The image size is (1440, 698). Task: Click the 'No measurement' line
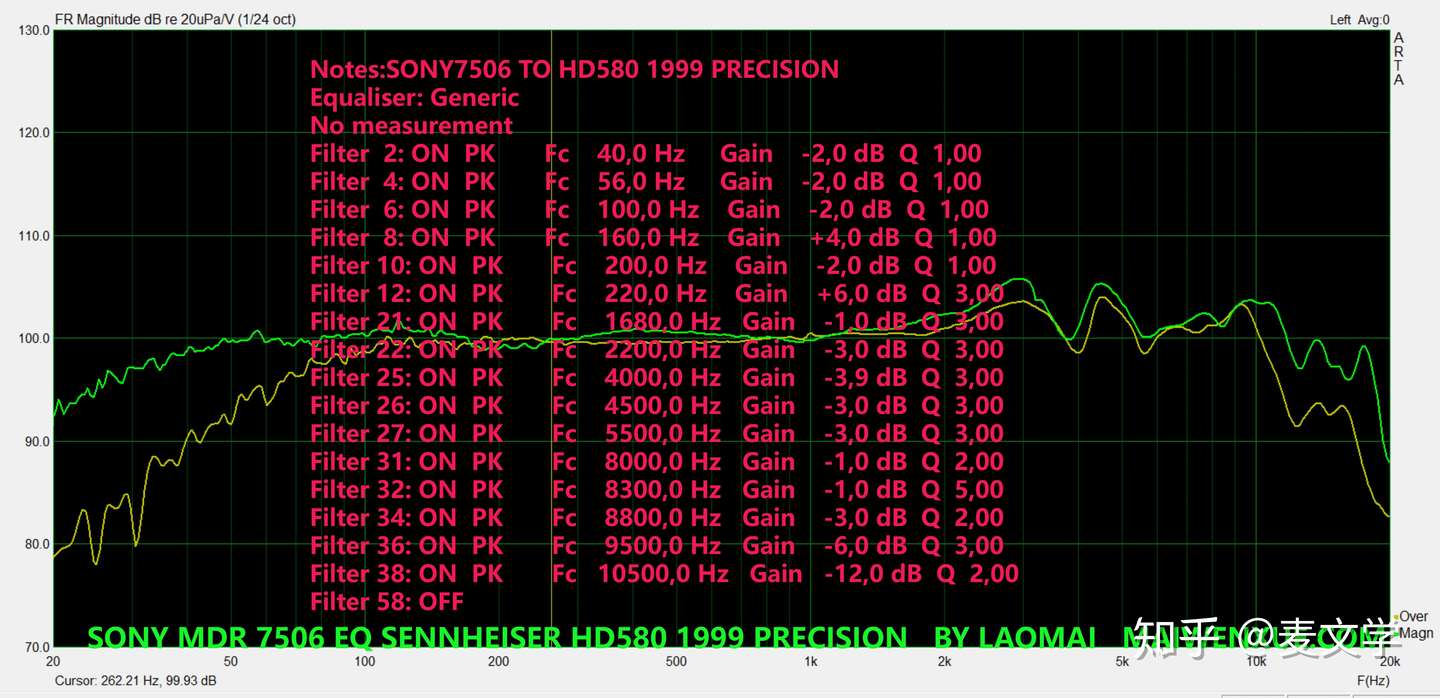click(x=411, y=125)
